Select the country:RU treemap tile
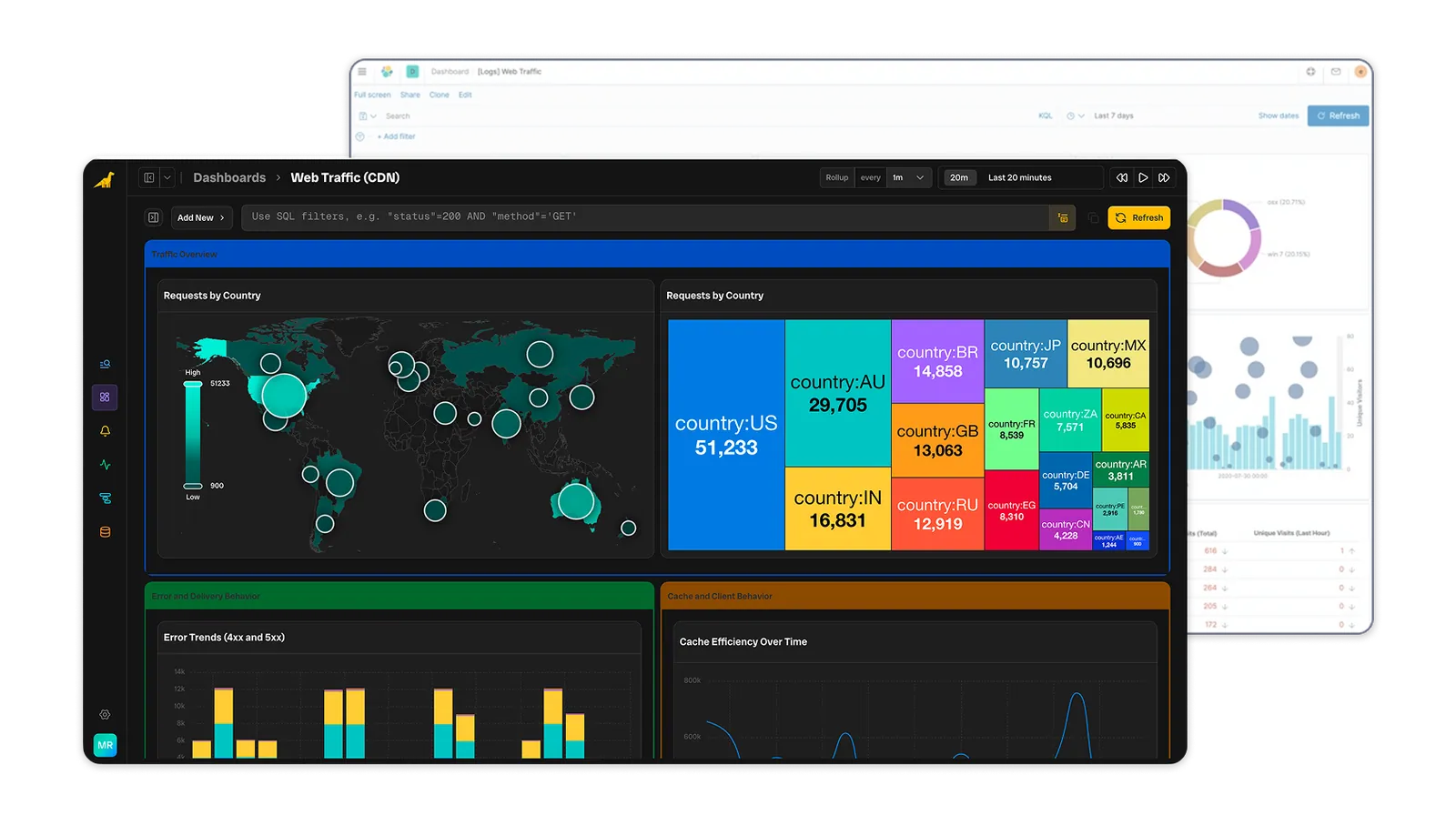Screen dimensions: 1456x815 pyautogui.click(x=937, y=514)
